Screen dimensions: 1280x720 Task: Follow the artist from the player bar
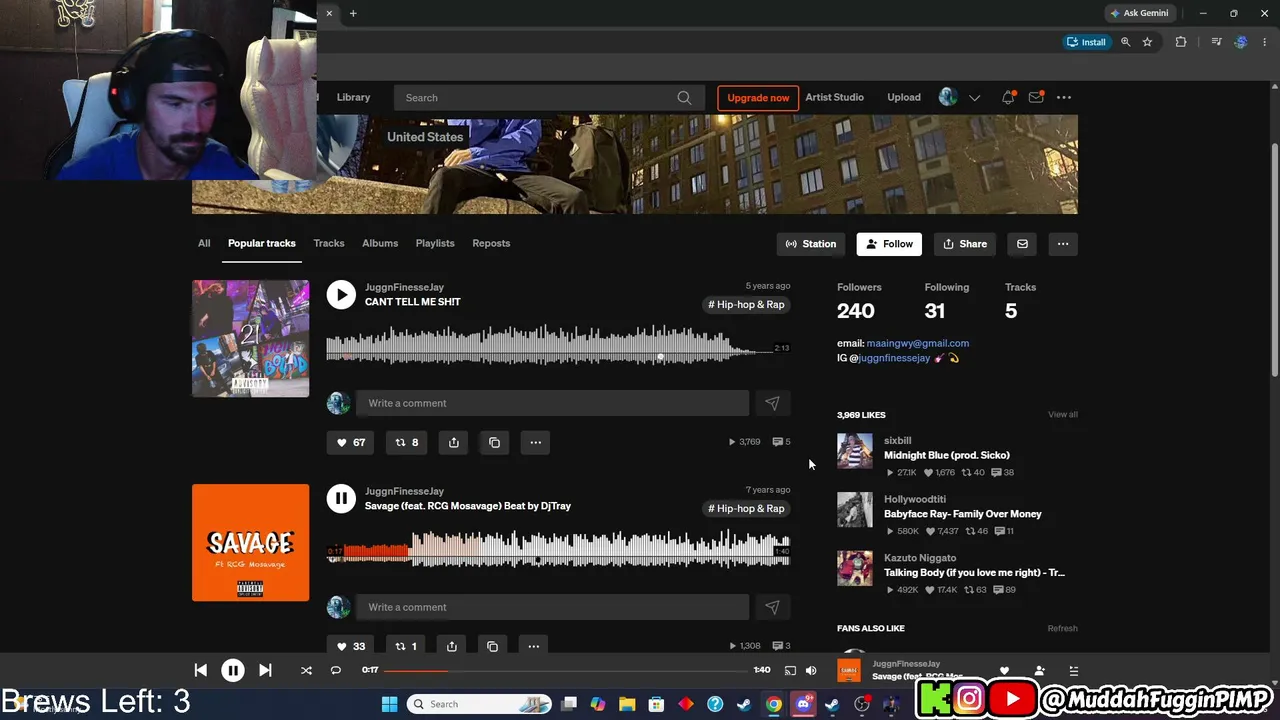pyautogui.click(x=1040, y=670)
